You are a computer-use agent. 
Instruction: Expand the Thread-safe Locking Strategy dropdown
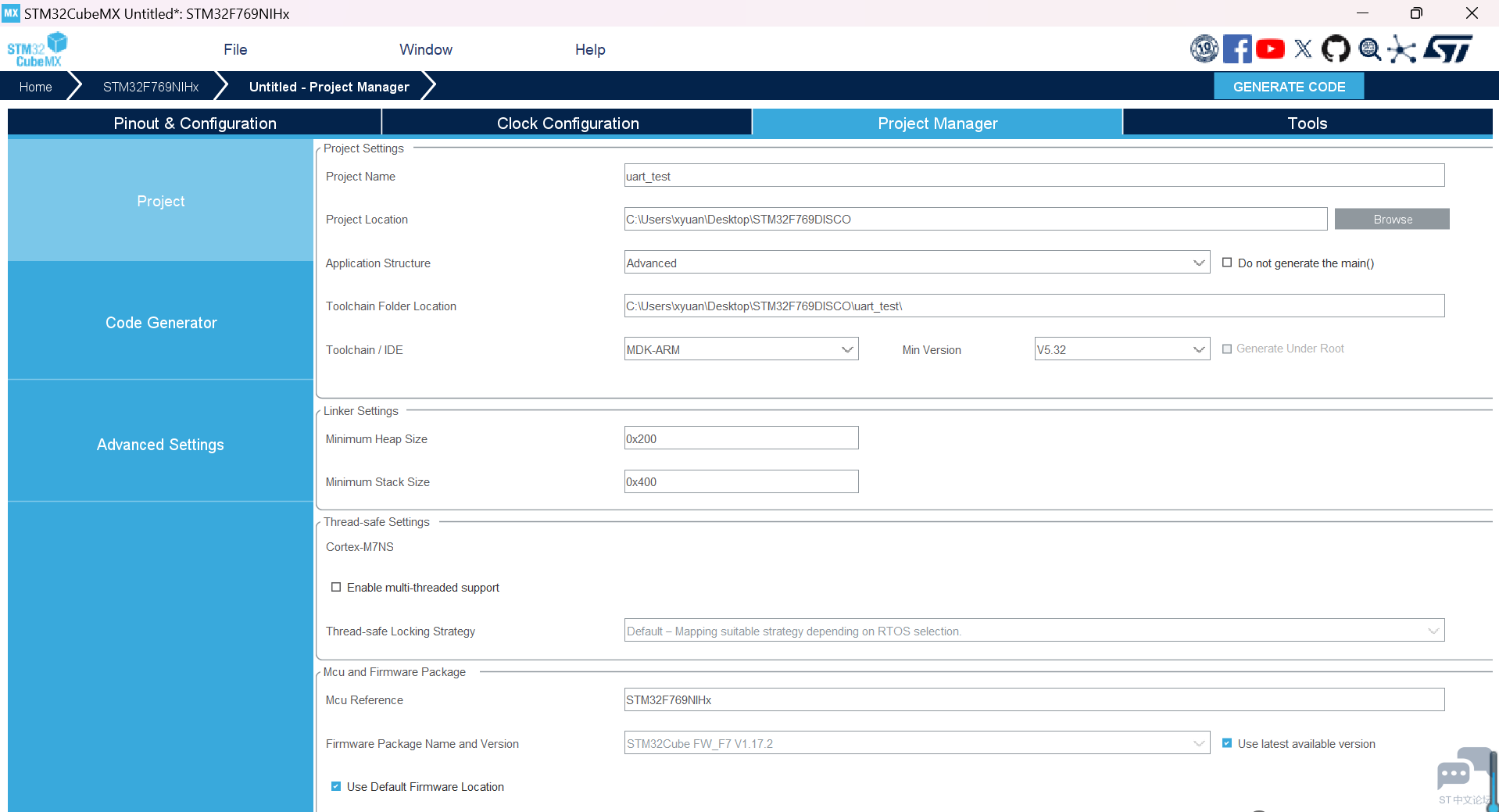pos(1034,631)
